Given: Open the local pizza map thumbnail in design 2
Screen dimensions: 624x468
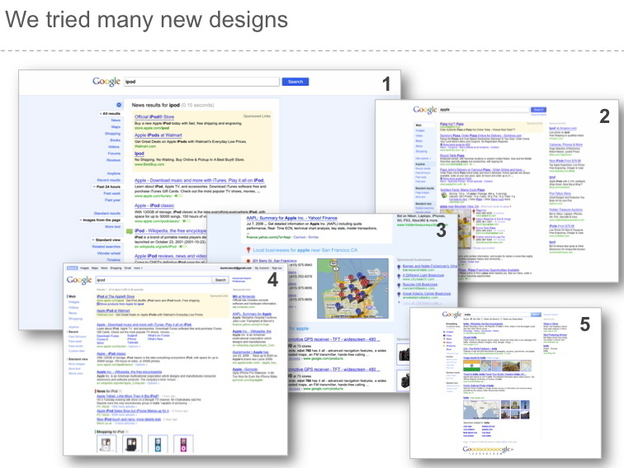Looking at the screenshot, I should click(x=464, y=228).
